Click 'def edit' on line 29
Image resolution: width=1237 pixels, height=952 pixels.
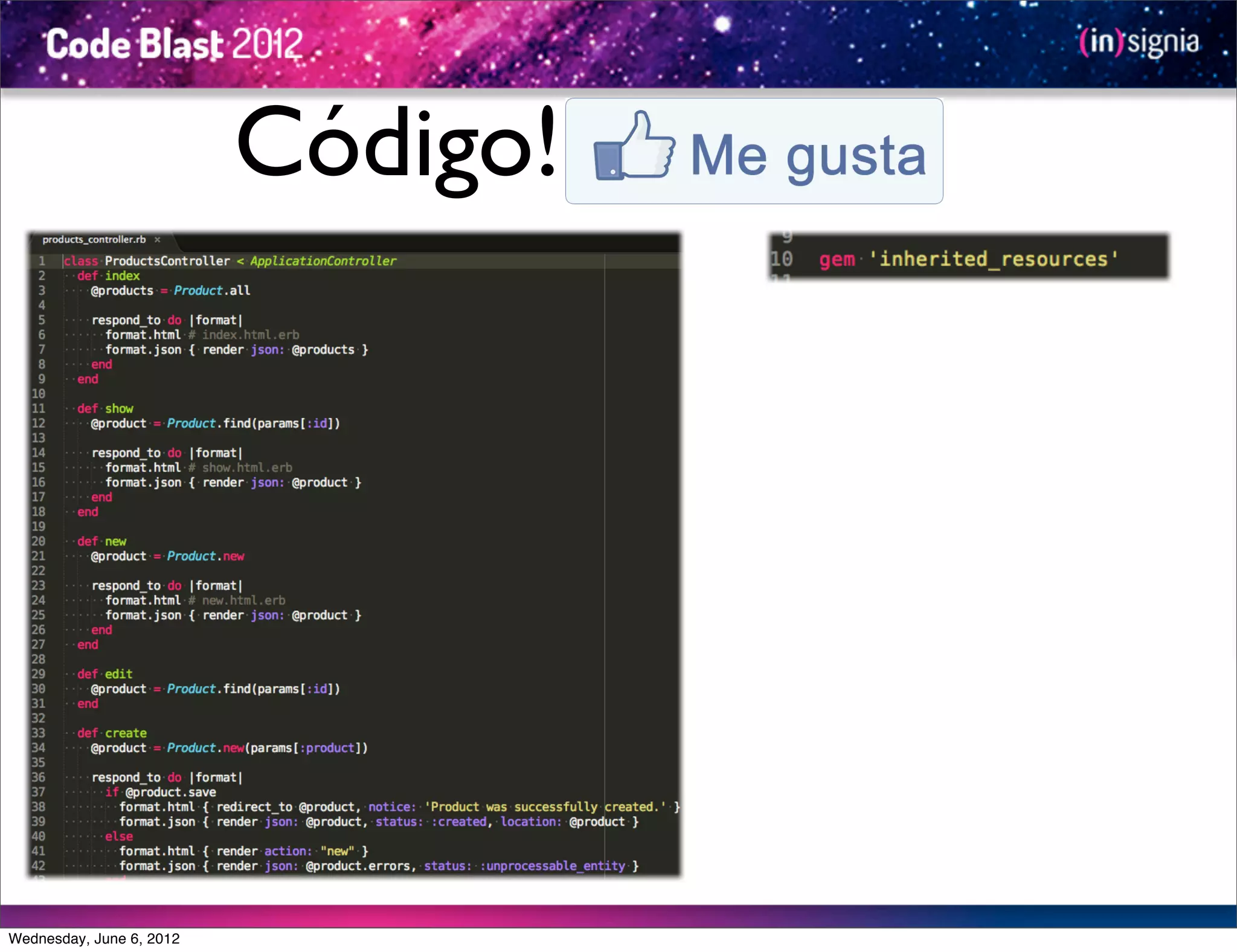coord(105,674)
